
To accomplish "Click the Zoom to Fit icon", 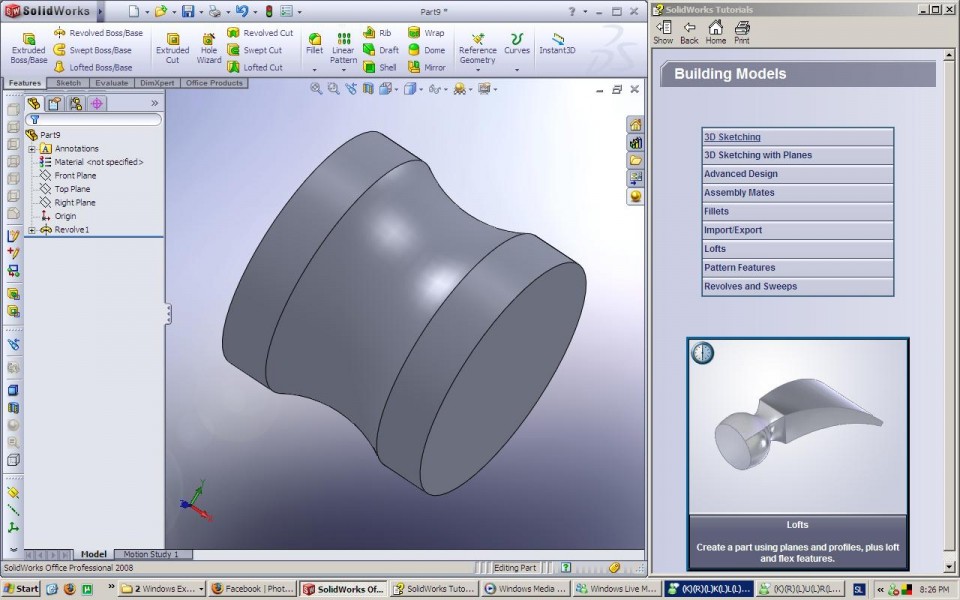I will click(316, 89).
